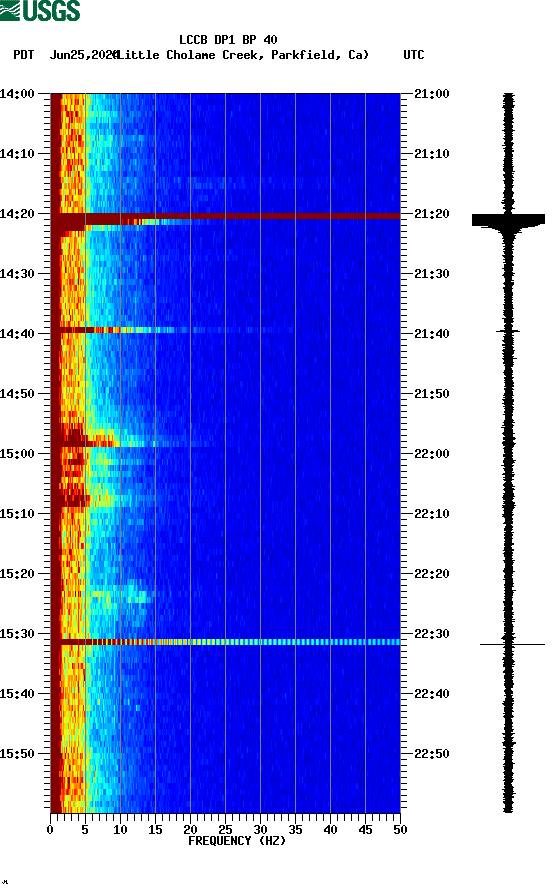This screenshot has width=552, height=893.
Task: Click the "PDT" timezone label
Action: (x=23, y=55)
